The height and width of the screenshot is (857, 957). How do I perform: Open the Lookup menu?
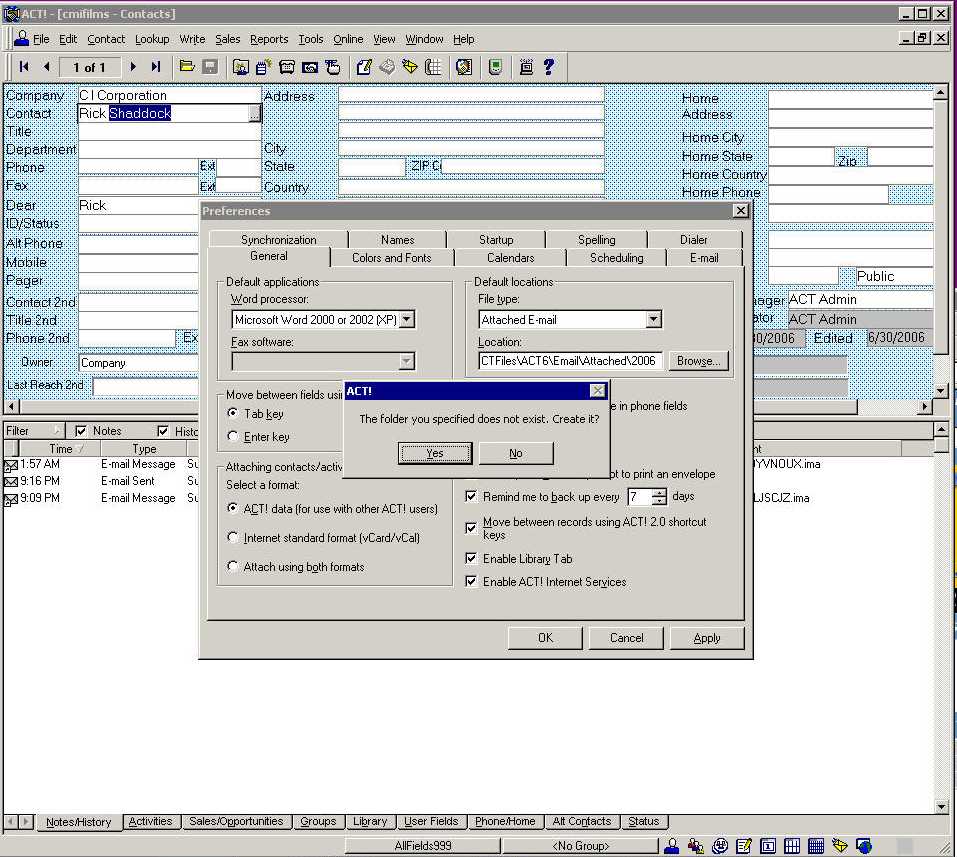152,39
